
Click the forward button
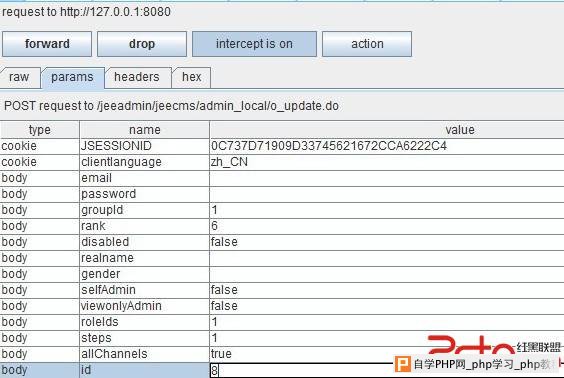point(47,44)
